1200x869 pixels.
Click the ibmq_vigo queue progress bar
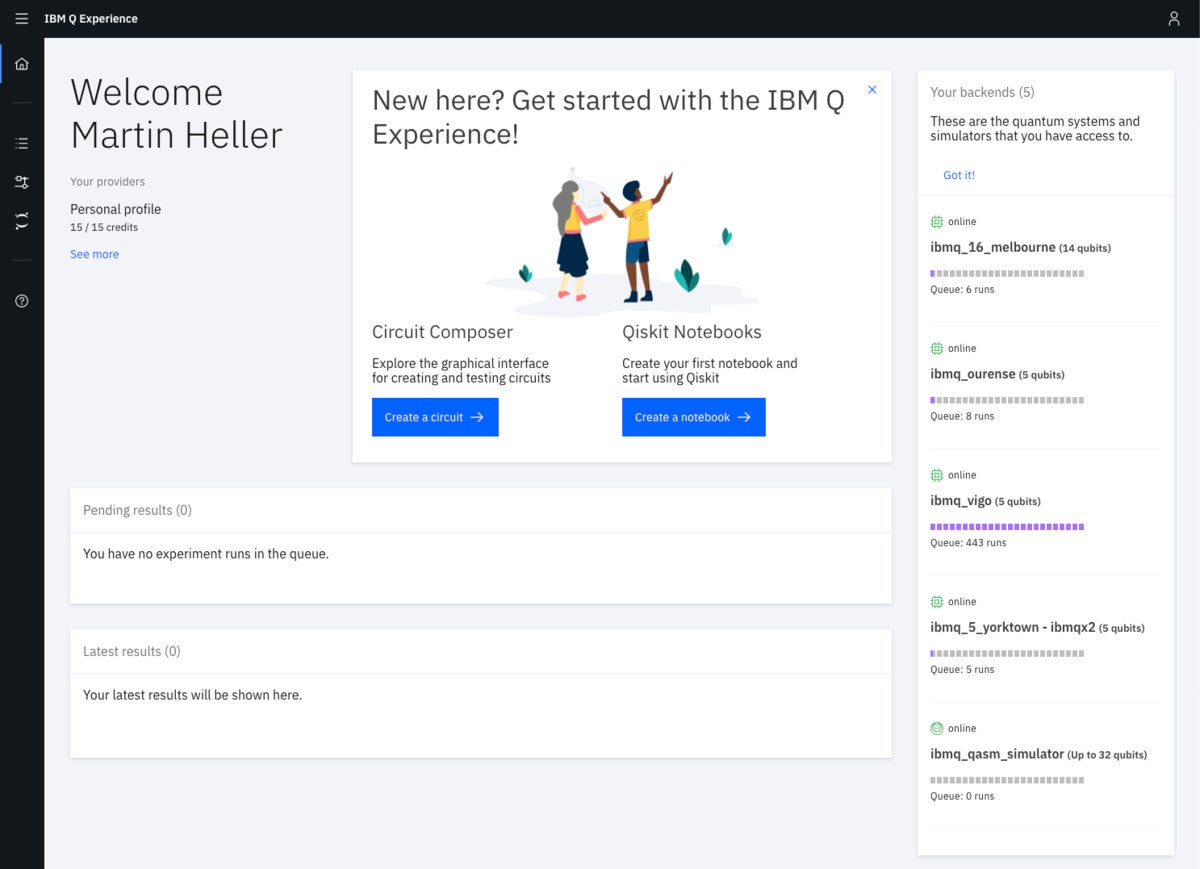point(1007,526)
